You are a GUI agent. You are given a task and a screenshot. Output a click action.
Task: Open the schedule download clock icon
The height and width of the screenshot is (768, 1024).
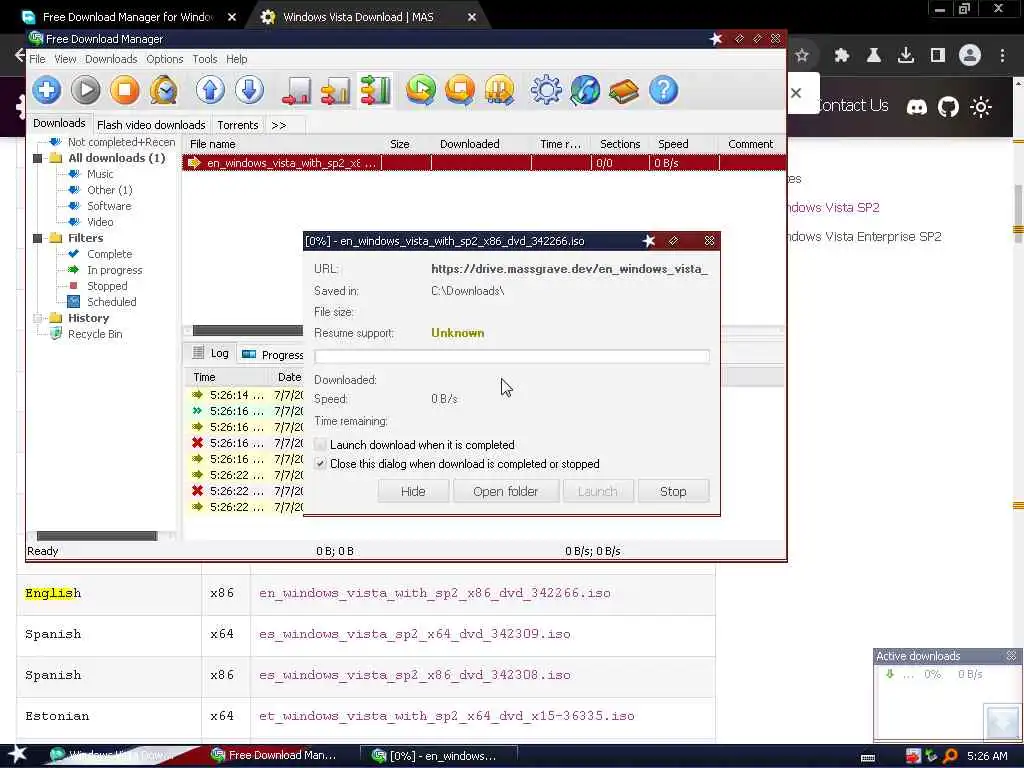click(163, 89)
